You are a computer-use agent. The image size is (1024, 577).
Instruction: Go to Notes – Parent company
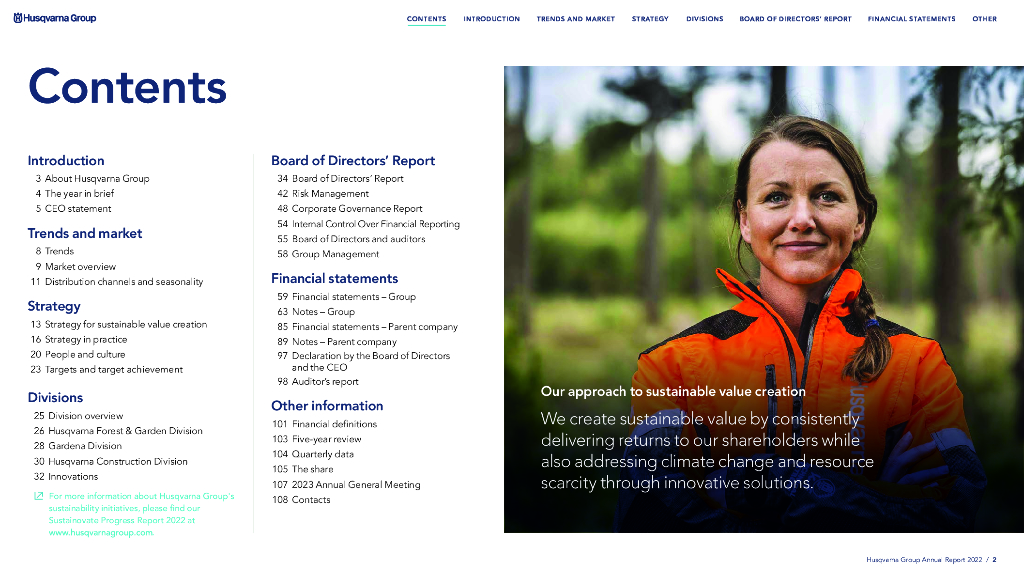pos(337,341)
